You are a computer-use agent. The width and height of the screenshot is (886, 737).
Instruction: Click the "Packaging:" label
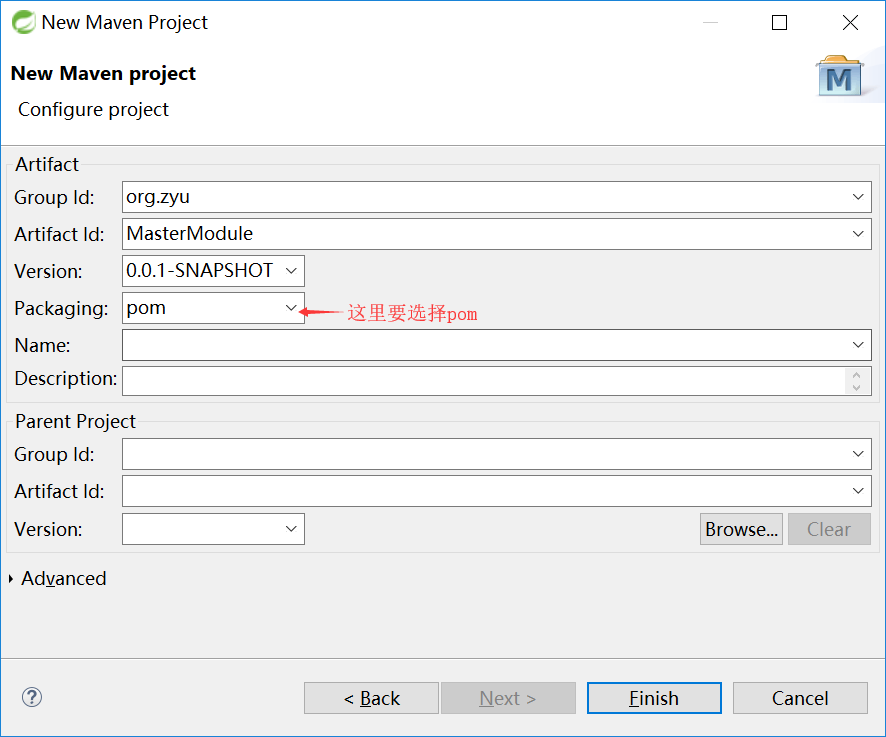pos(61,309)
